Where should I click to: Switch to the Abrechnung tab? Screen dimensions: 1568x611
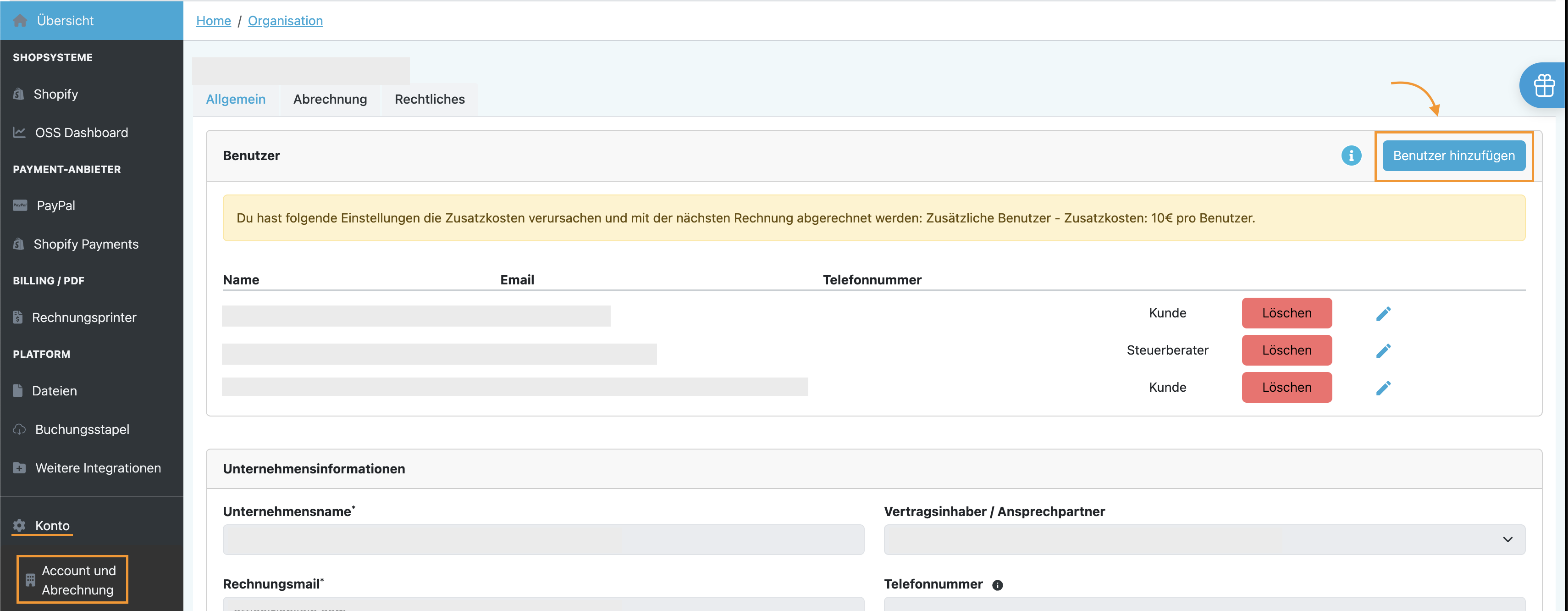330,99
